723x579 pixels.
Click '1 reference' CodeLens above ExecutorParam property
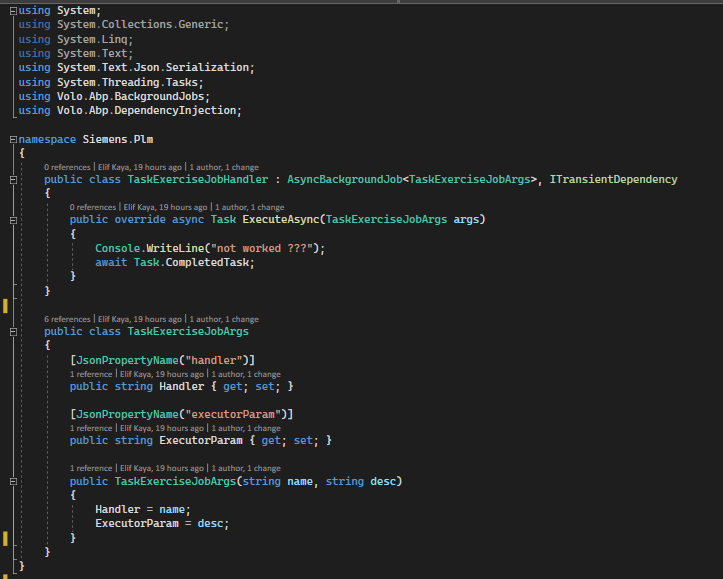point(91,428)
